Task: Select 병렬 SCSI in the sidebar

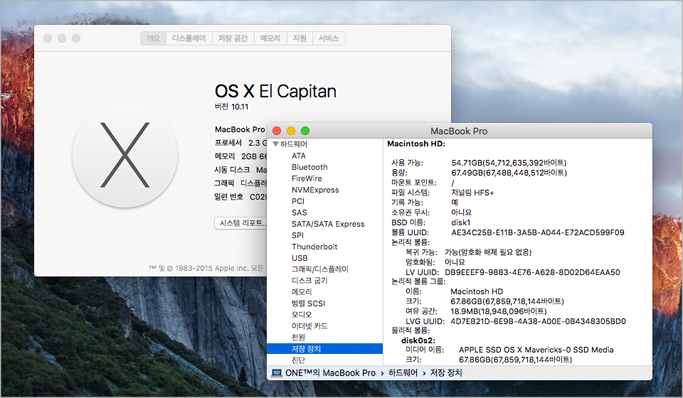Action: (x=308, y=303)
